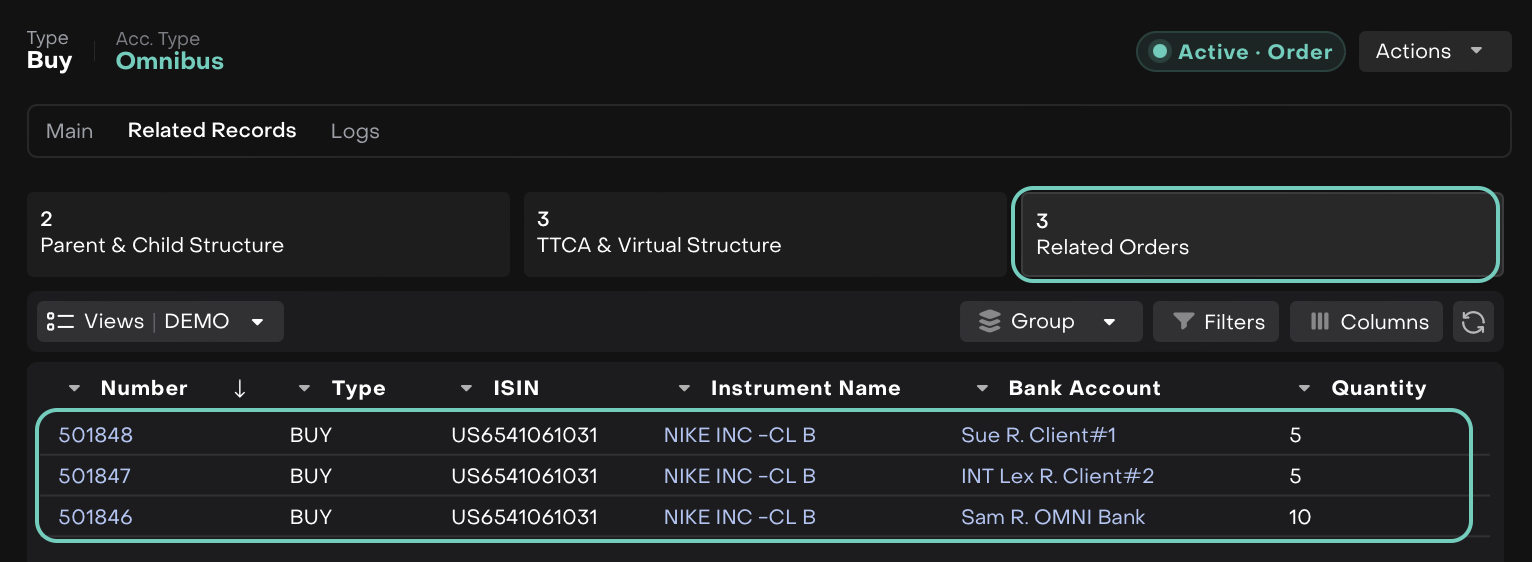1532x562 pixels.
Task: Switch to the Logs tab
Action: tap(355, 131)
